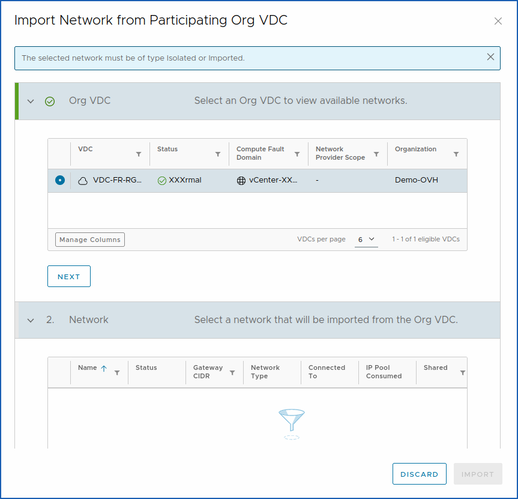Click the Compute Fault Domain header label
The width and height of the screenshot is (518, 499).
(260, 153)
